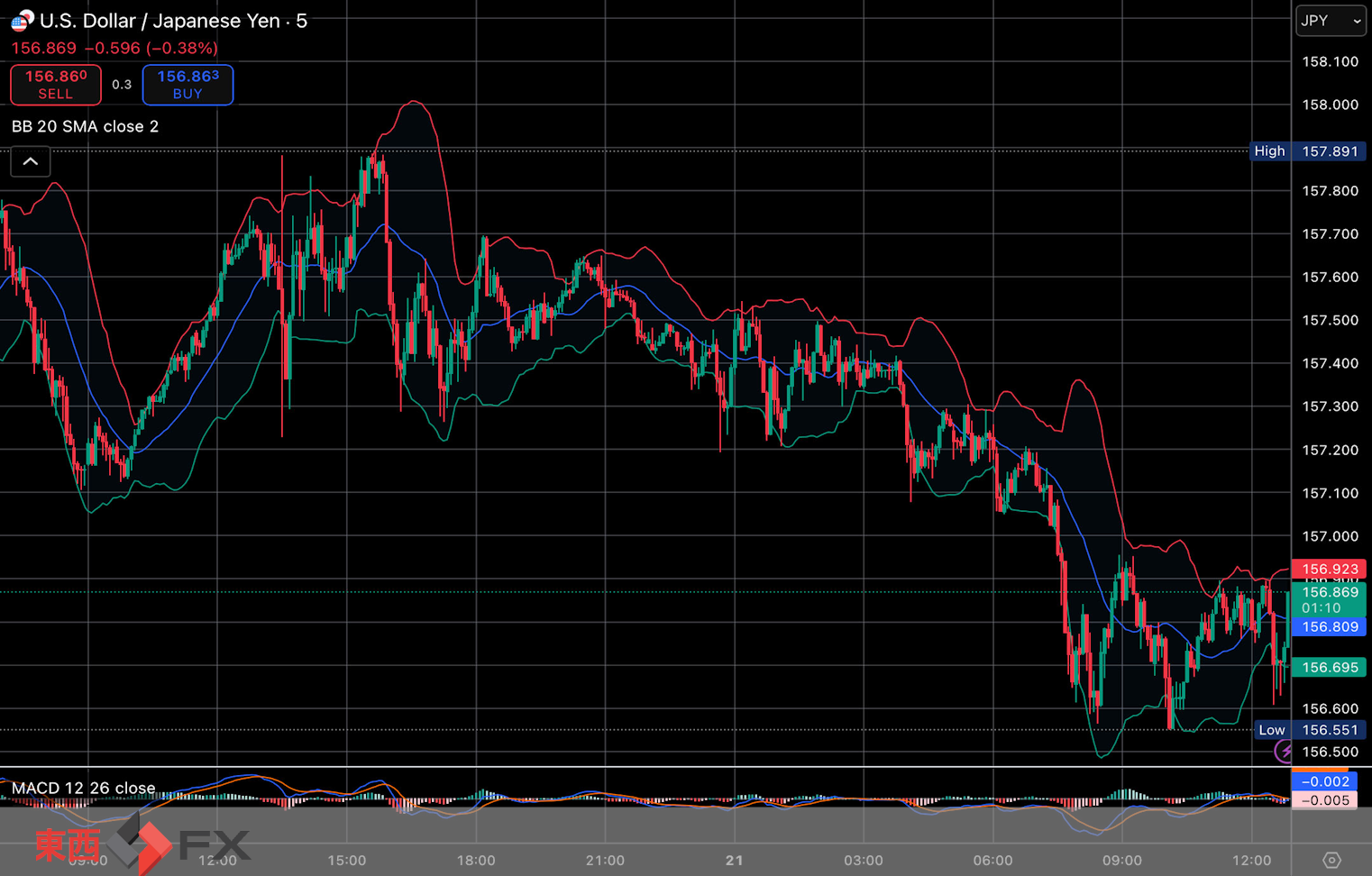
Task: Click the date marker 21 on time axis
Action: [x=734, y=860]
